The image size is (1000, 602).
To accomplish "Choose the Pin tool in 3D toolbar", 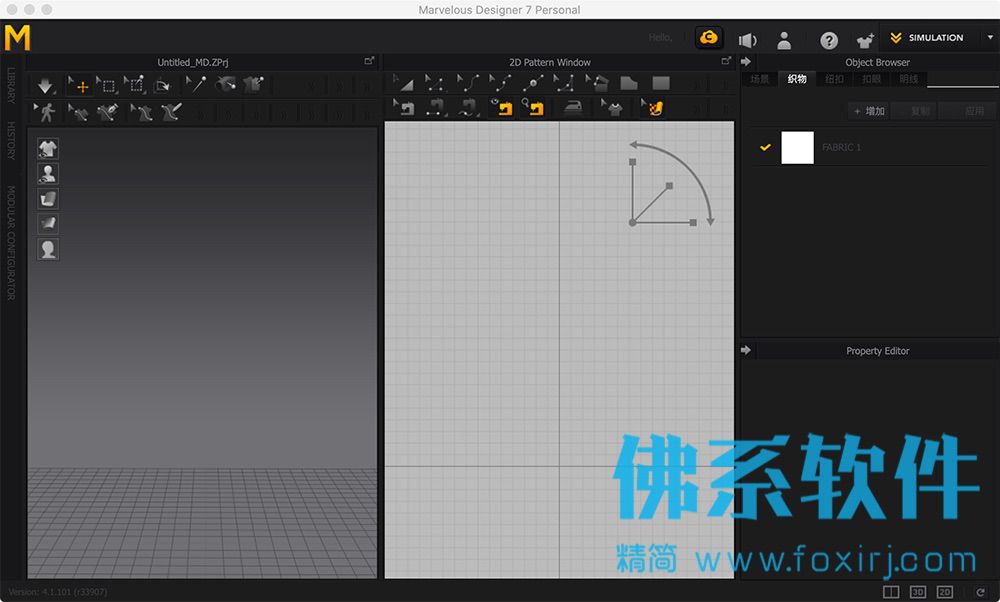I will click(195, 85).
